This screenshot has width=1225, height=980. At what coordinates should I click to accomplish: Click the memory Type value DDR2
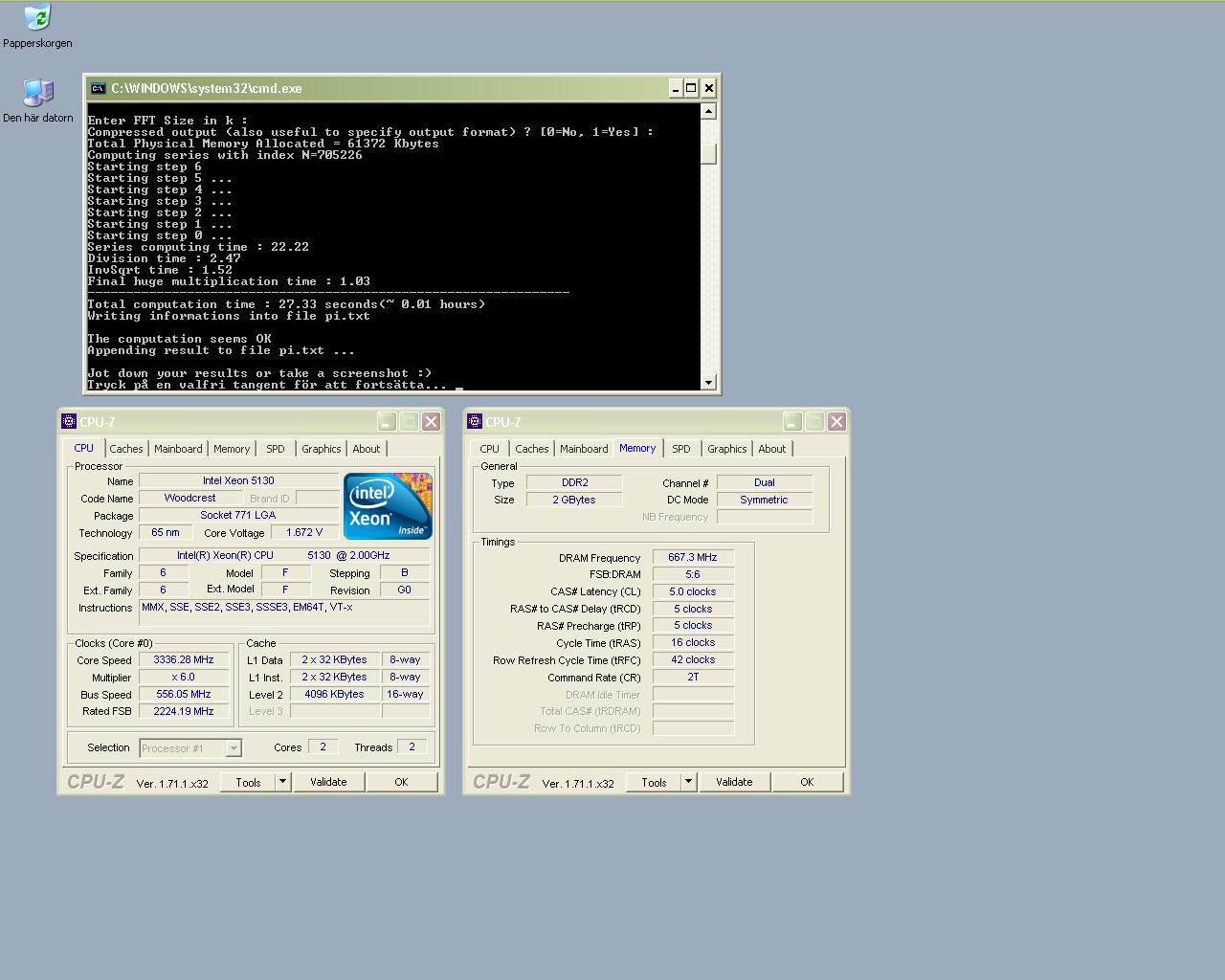(x=574, y=482)
